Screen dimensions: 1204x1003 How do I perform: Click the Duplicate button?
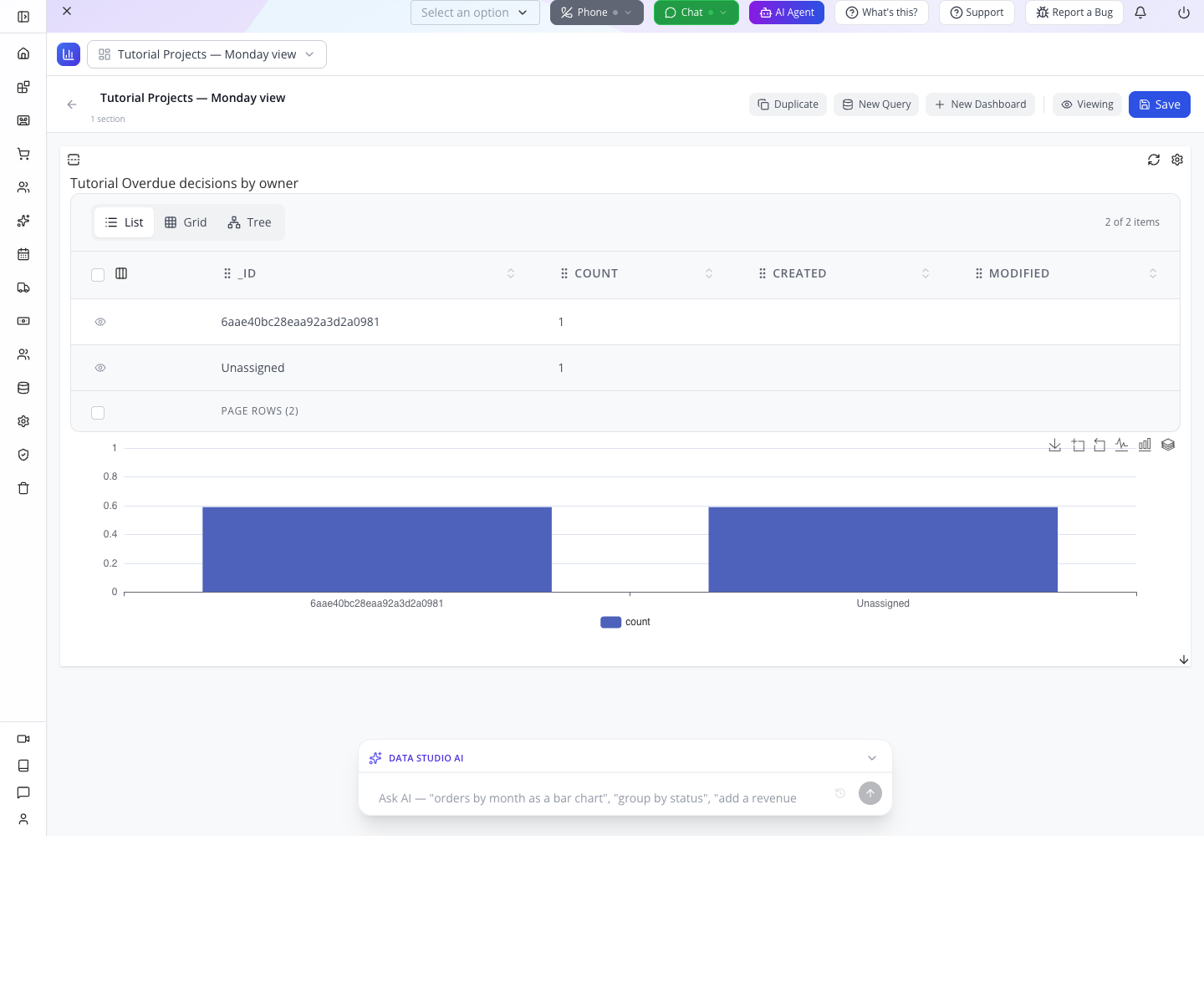click(x=788, y=104)
